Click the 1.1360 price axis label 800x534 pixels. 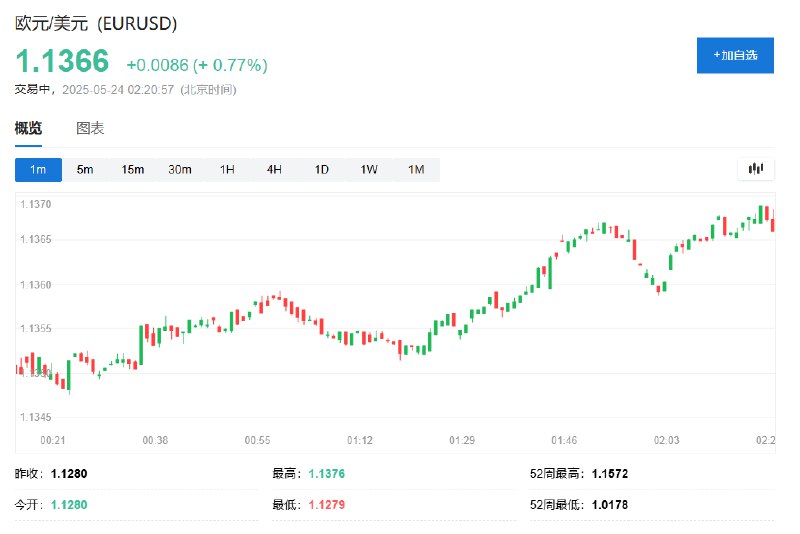tap(36, 285)
